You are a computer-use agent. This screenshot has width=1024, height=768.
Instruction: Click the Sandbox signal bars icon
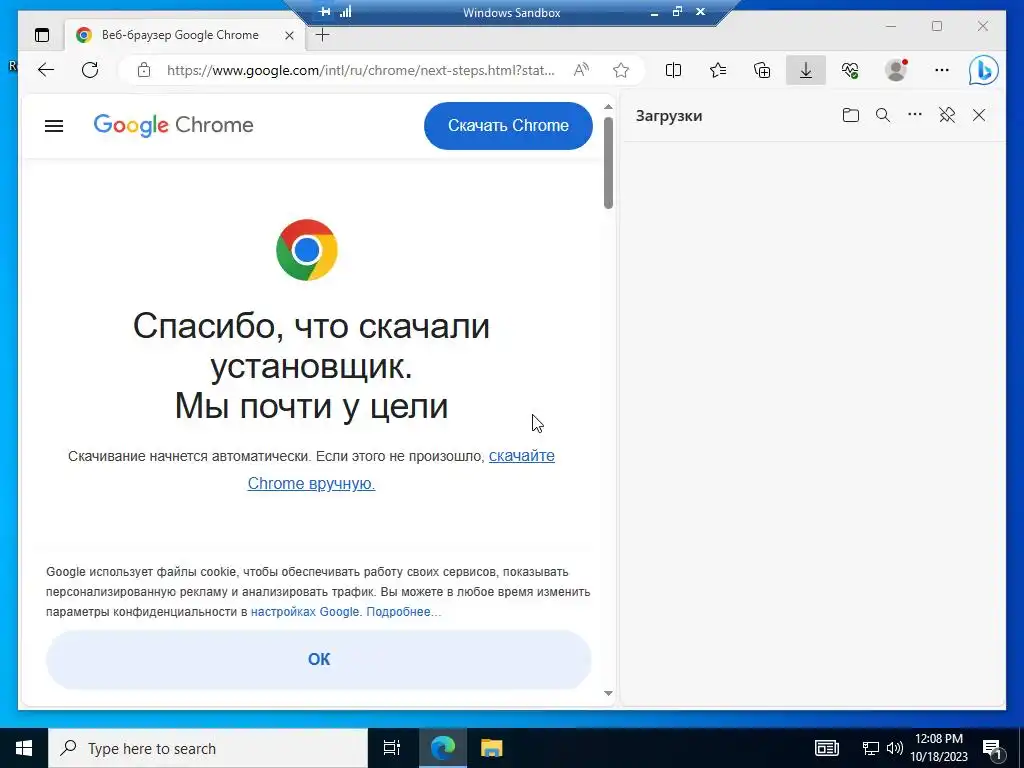[x=345, y=12]
